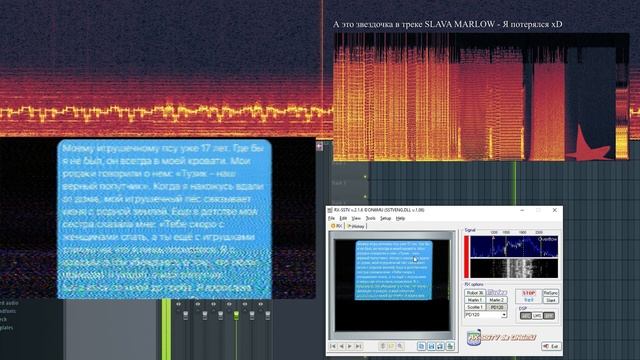This screenshot has height=360, width=640.
Task: Open the Tools menu in RX-SSTV
Action: click(x=370, y=218)
